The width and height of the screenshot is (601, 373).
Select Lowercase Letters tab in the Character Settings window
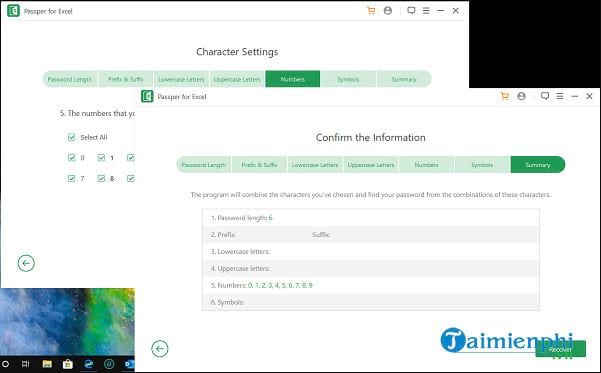click(181, 79)
